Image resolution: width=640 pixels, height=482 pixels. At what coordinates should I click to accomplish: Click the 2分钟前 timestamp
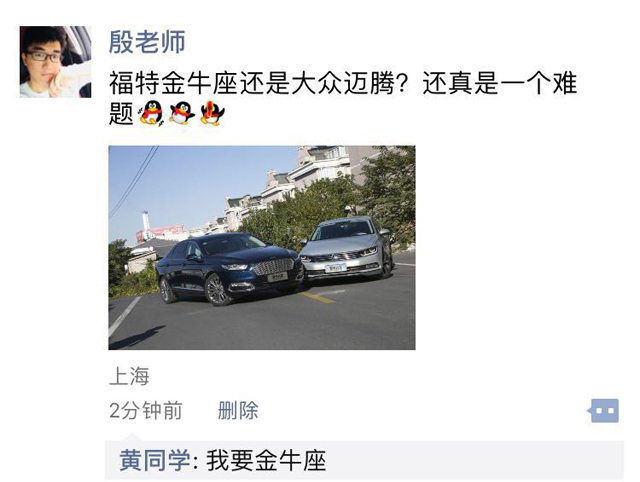(146, 411)
